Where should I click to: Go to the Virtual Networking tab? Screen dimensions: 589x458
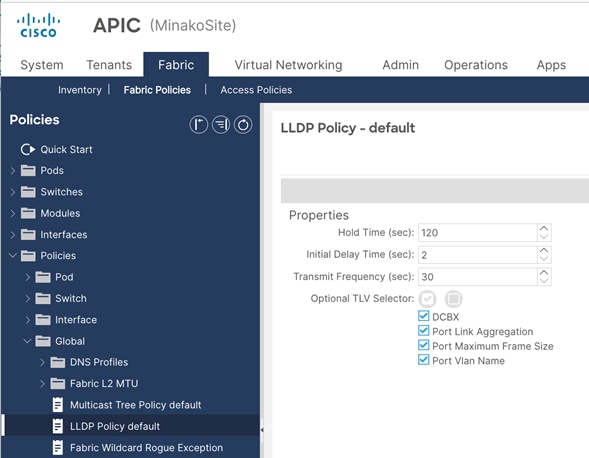pos(288,65)
